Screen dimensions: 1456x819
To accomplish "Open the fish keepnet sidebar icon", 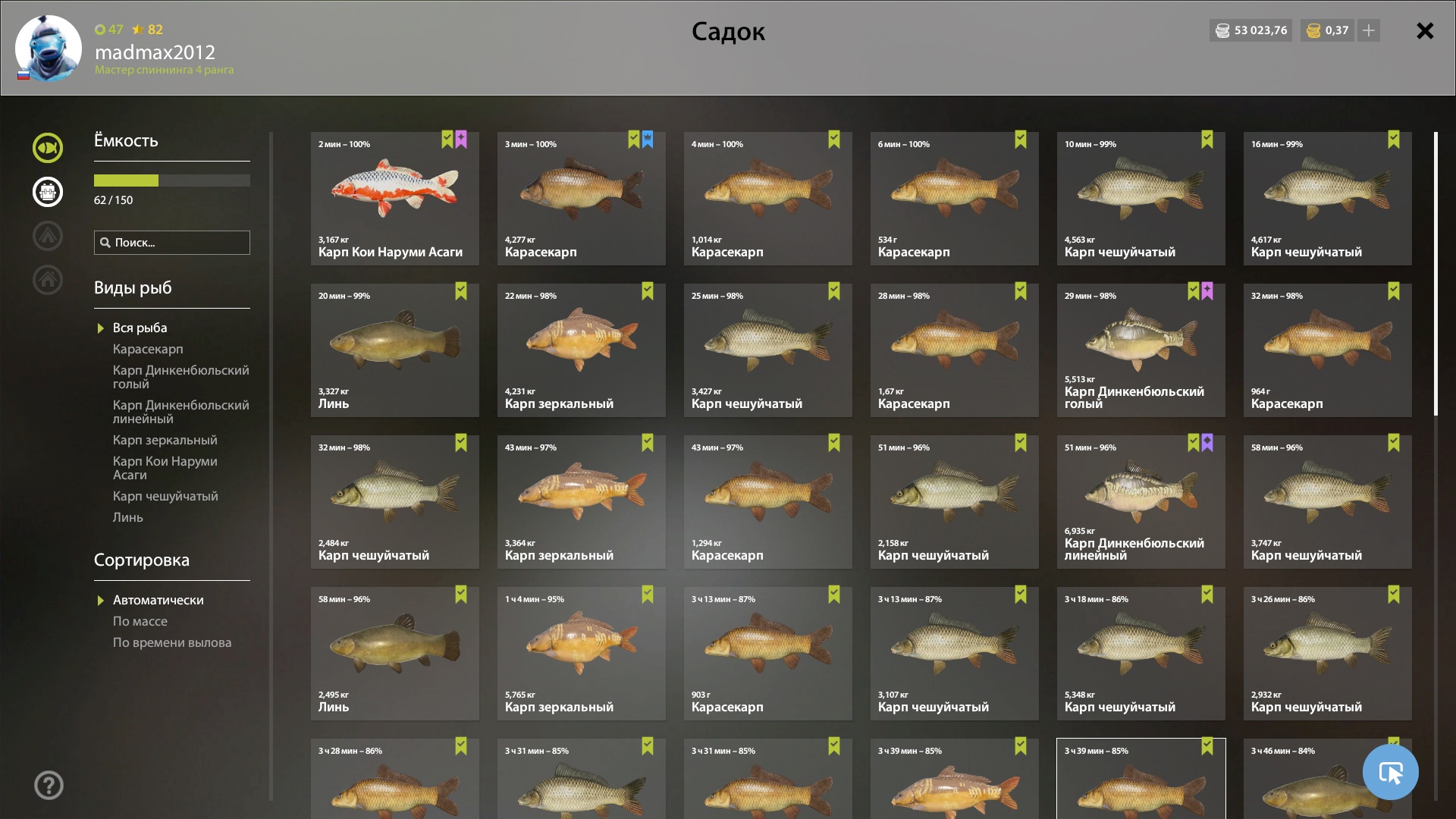I will pyautogui.click(x=48, y=148).
